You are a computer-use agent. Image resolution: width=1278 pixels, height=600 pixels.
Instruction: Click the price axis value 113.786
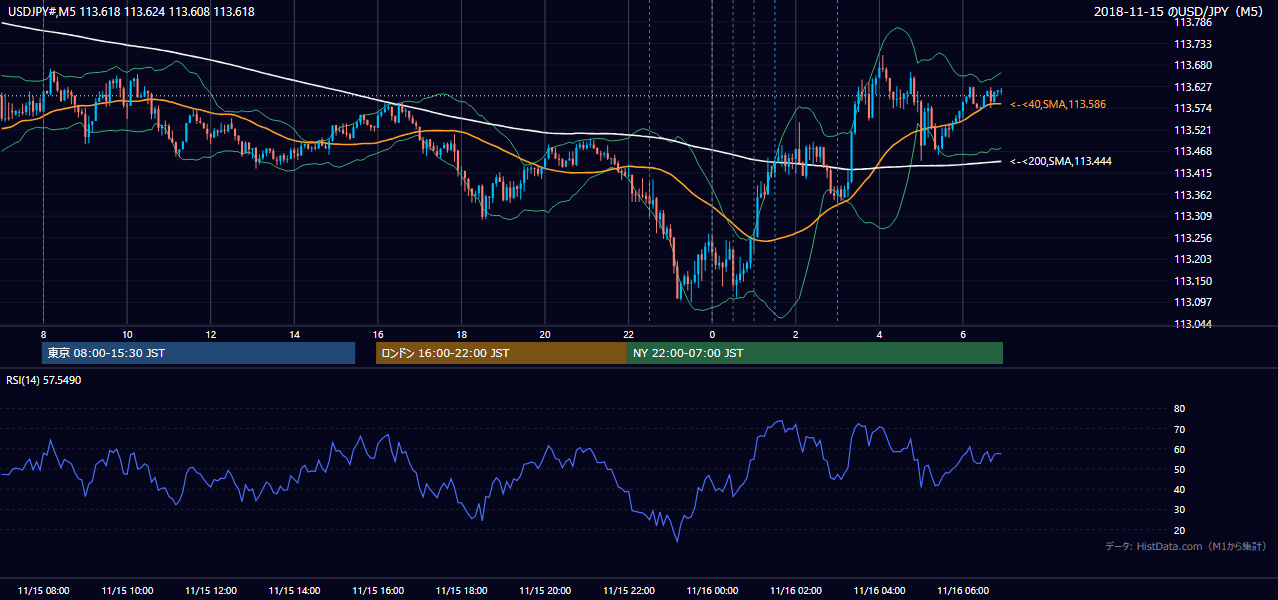pyautogui.click(x=1192, y=22)
